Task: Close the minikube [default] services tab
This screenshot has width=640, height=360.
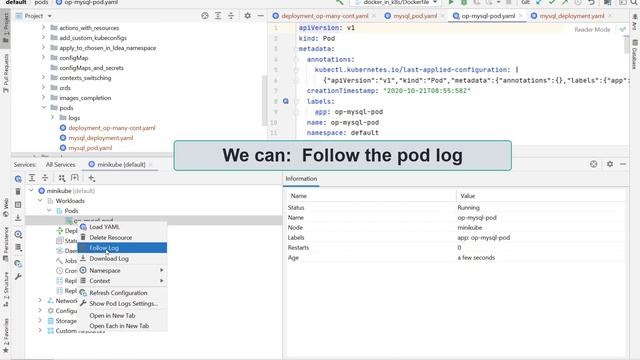Action: [x=151, y=164]
